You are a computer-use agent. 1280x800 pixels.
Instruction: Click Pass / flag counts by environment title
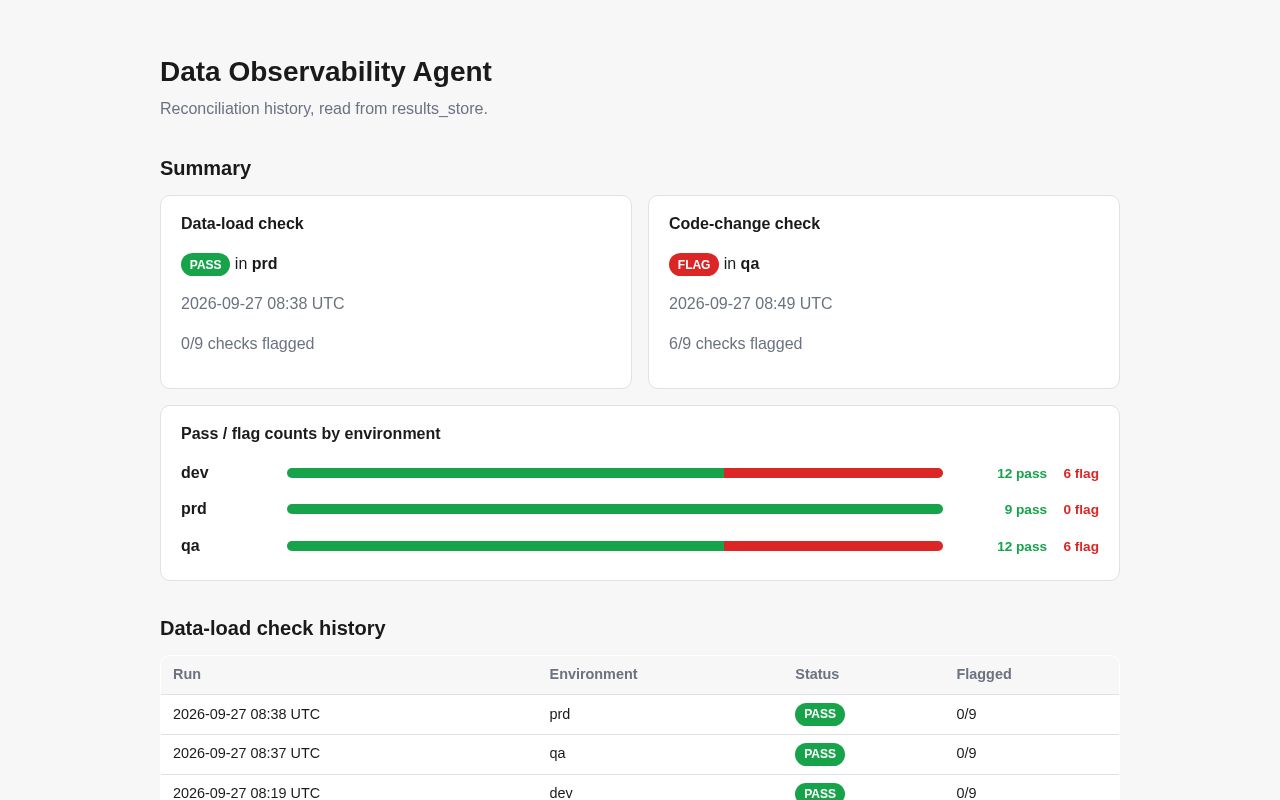[311, 434]
